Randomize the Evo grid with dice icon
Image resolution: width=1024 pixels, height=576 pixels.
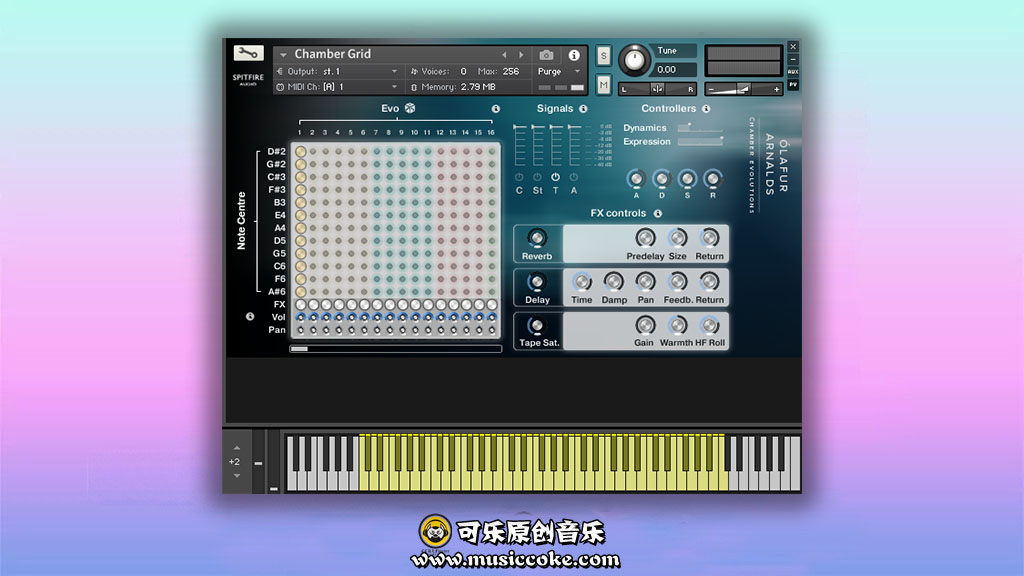point(409,108)
